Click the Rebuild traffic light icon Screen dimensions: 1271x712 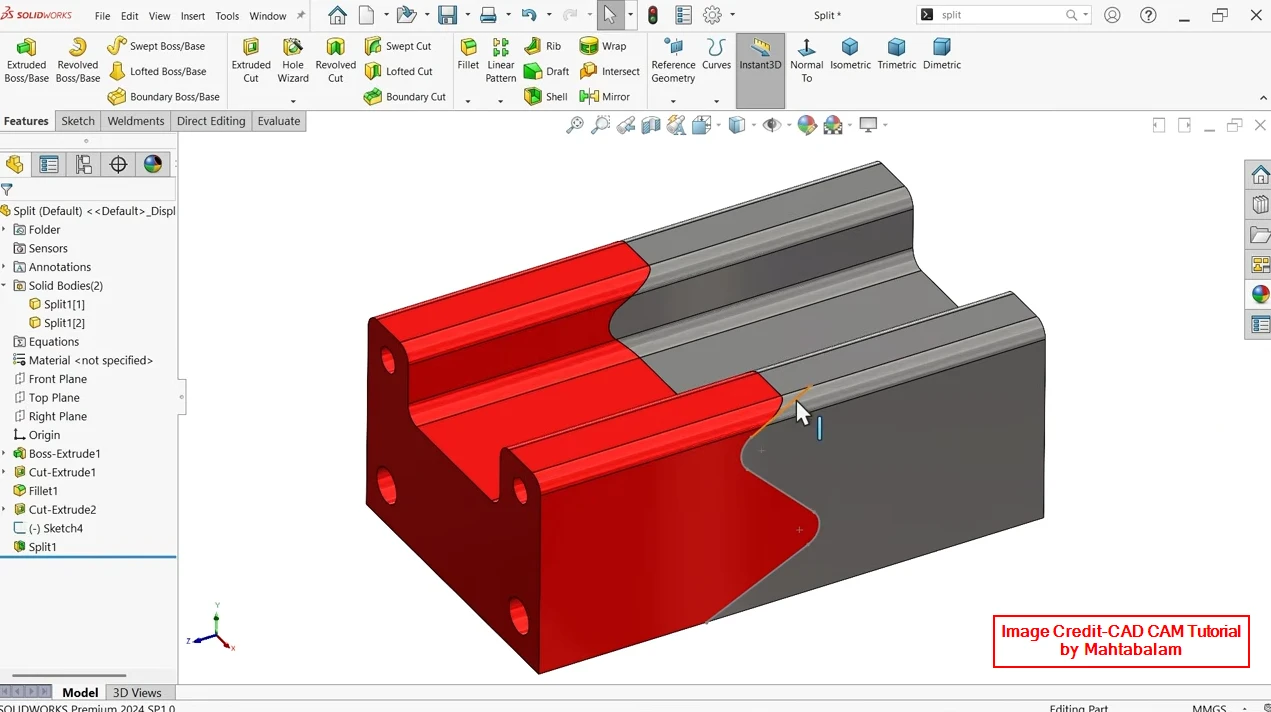(653, 15)
